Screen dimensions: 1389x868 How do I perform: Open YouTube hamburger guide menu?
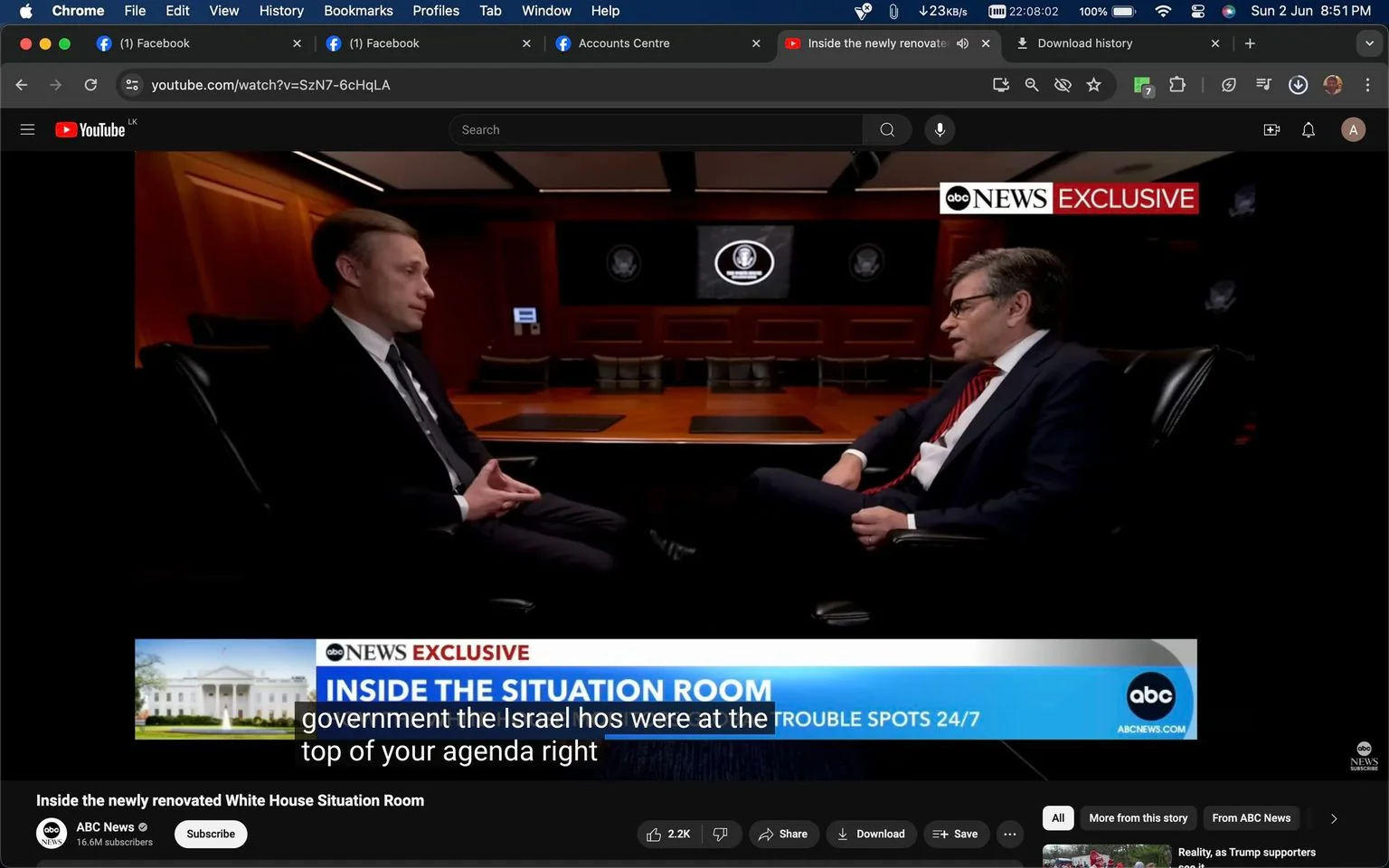click(x=27, y=130)
